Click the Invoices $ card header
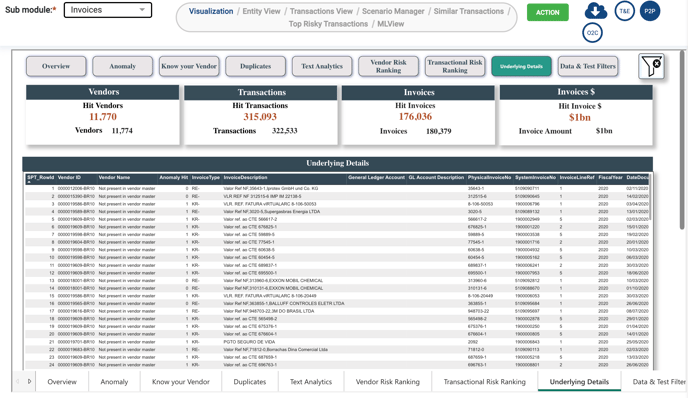 click(576, 92)
